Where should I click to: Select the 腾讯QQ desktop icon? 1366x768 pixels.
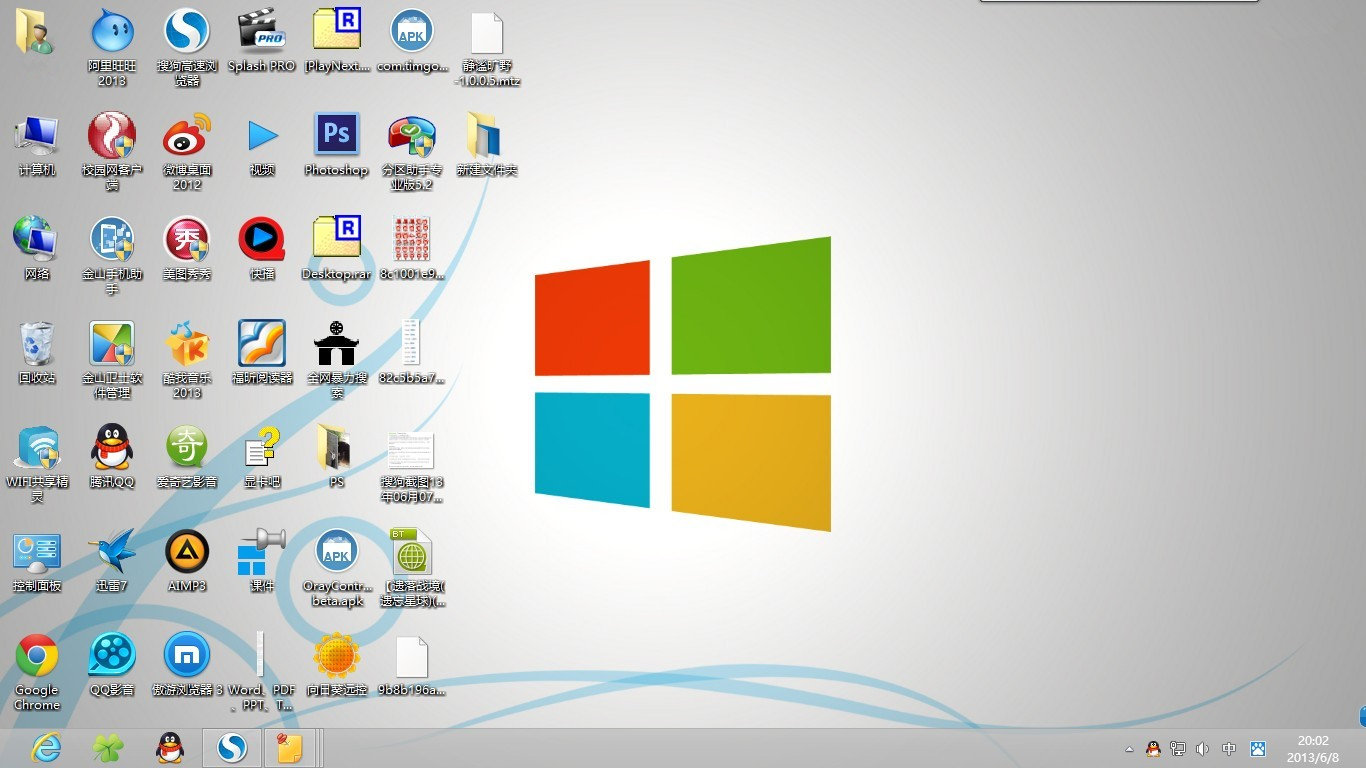(112, 456)
